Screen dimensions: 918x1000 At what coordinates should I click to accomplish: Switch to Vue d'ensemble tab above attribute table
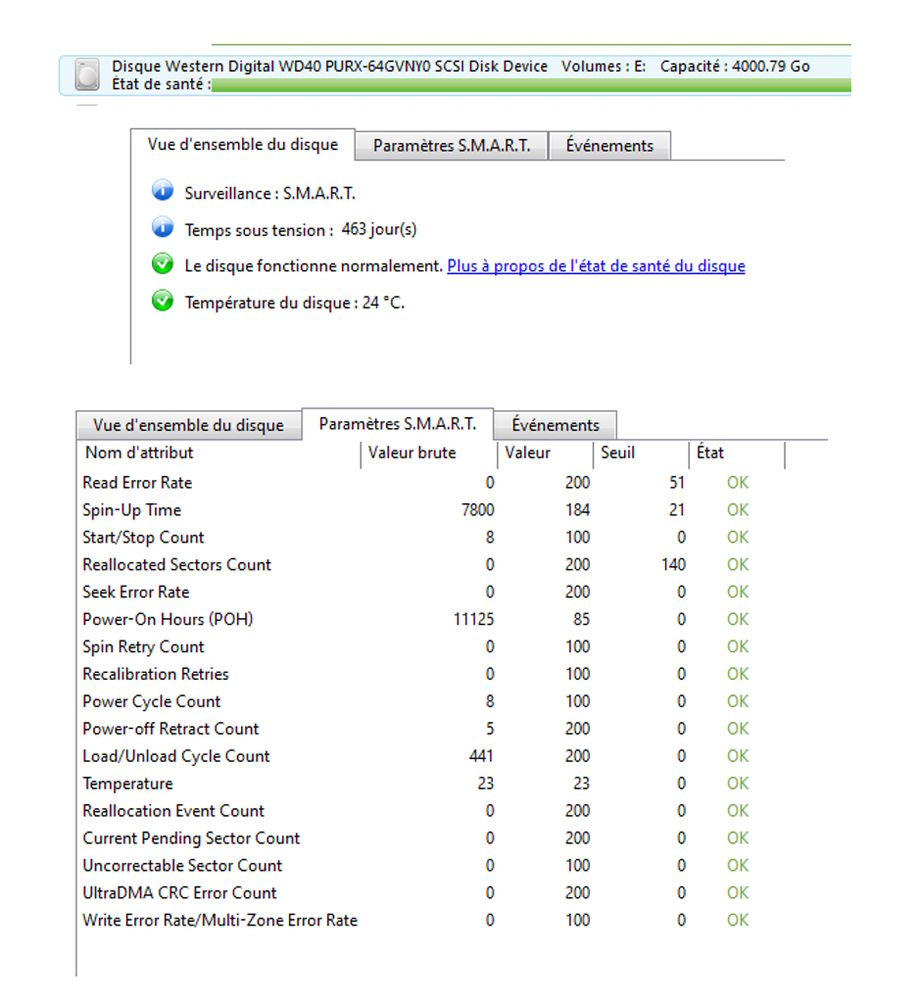[x=188, y=425]
